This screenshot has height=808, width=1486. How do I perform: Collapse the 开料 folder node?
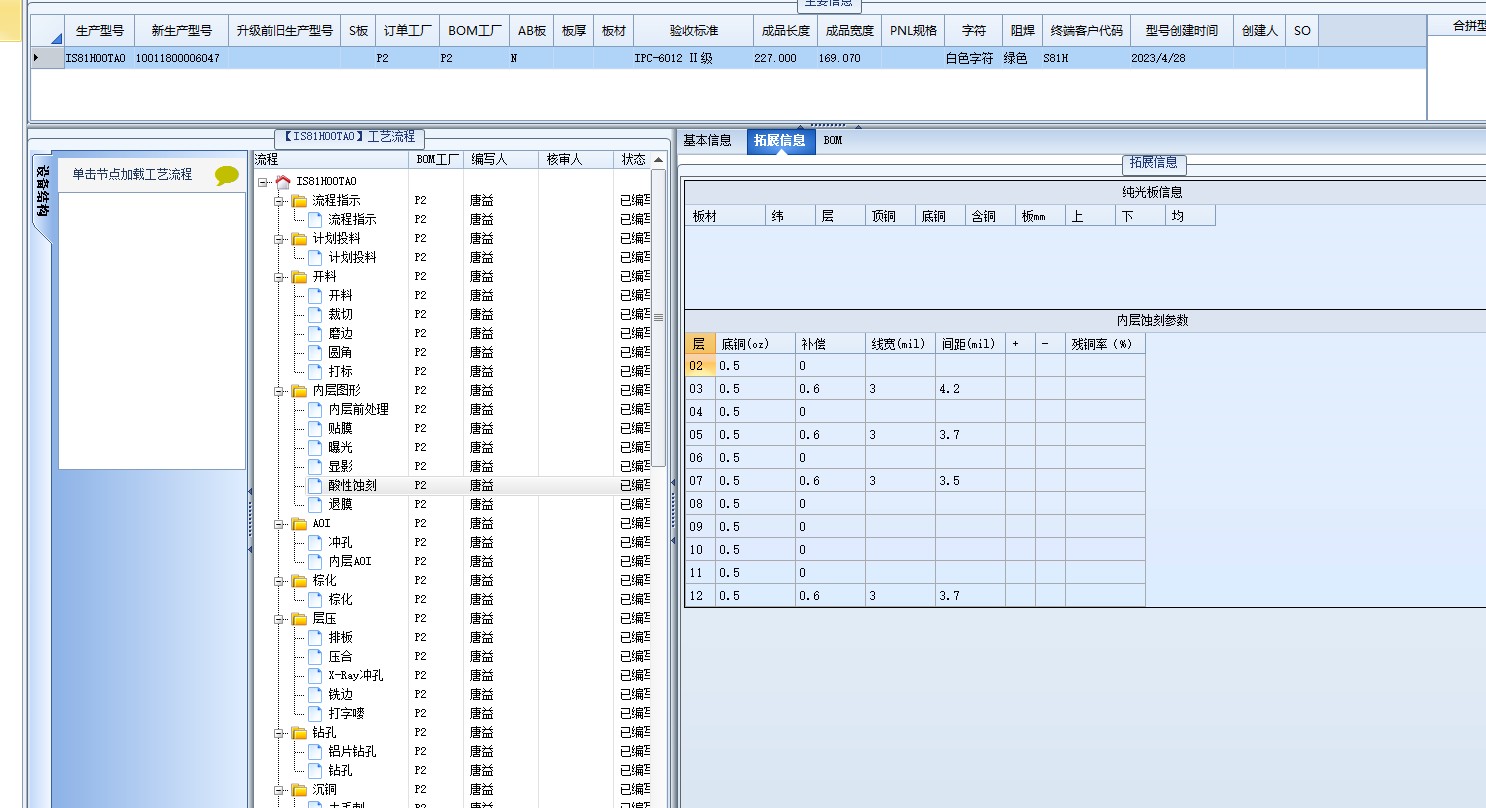tap(278, 276)
